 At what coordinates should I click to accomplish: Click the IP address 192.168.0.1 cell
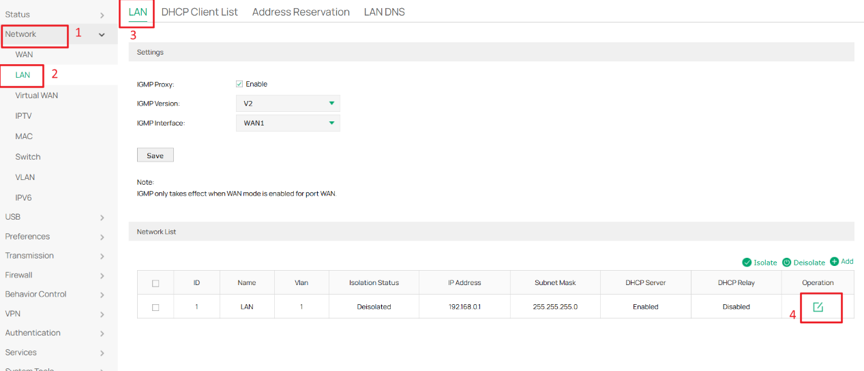pos(465,307)
